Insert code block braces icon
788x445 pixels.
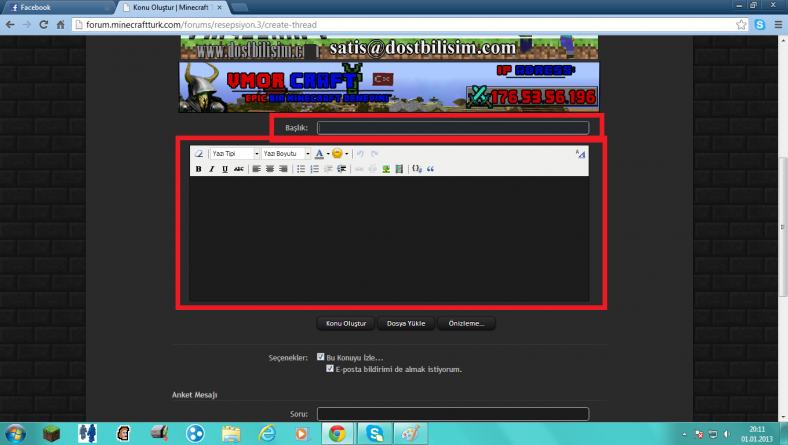tap(417, 169)
